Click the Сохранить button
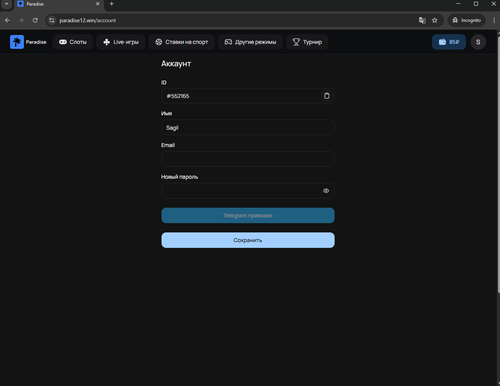Viewport: 500px width, 386px height. (x=248, y=240)
